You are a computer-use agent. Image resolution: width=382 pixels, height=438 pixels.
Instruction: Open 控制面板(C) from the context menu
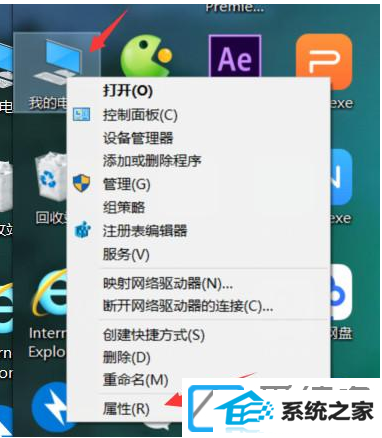(x=140, y=115)
